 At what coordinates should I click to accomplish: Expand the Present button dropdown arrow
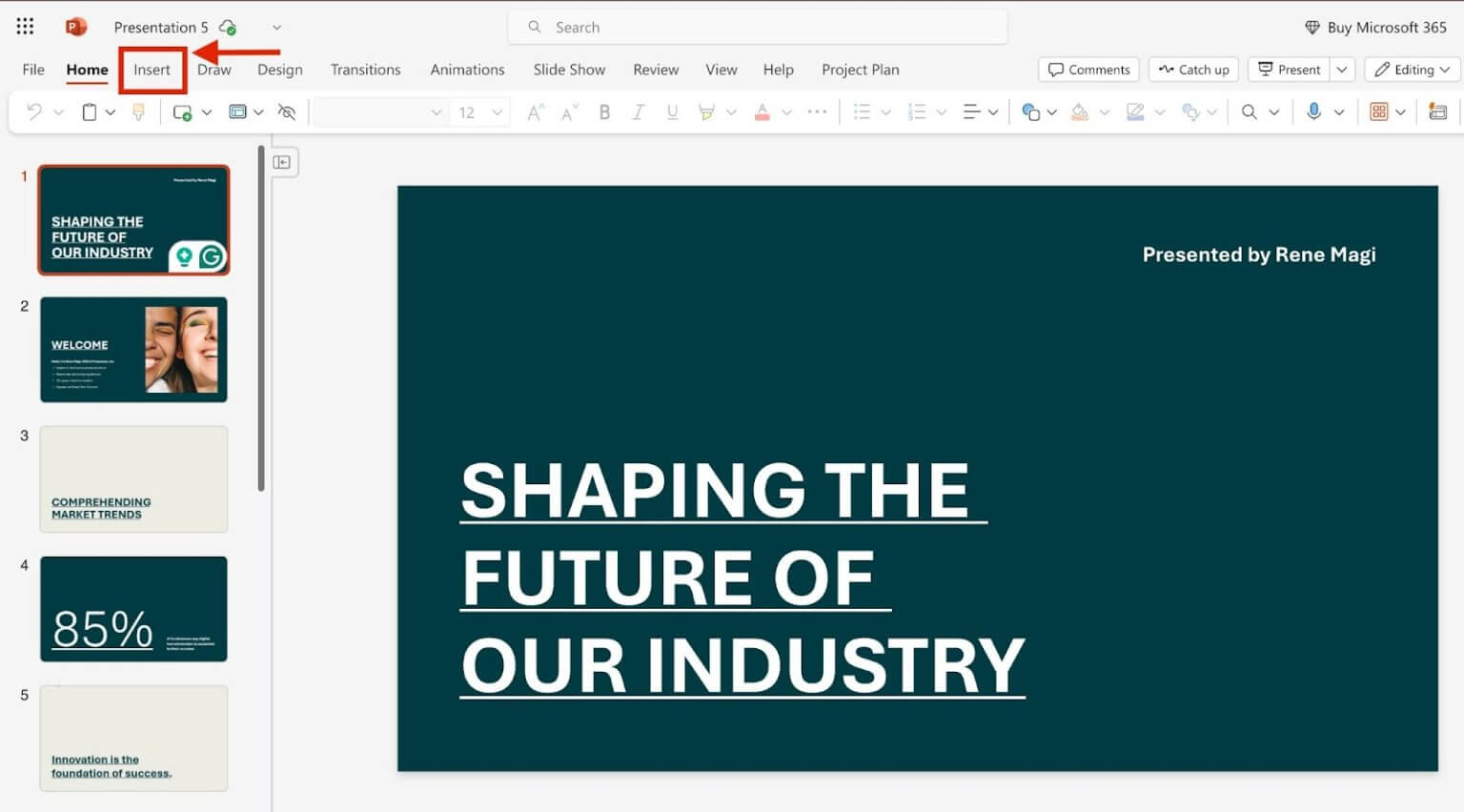pos(1342,70)
